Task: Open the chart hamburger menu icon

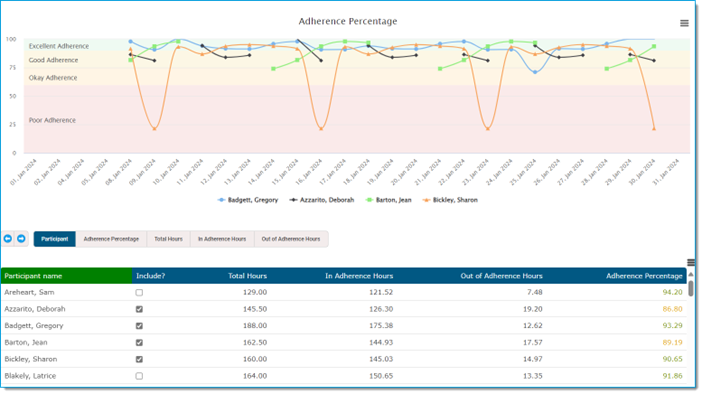Action: click(684, 23)
